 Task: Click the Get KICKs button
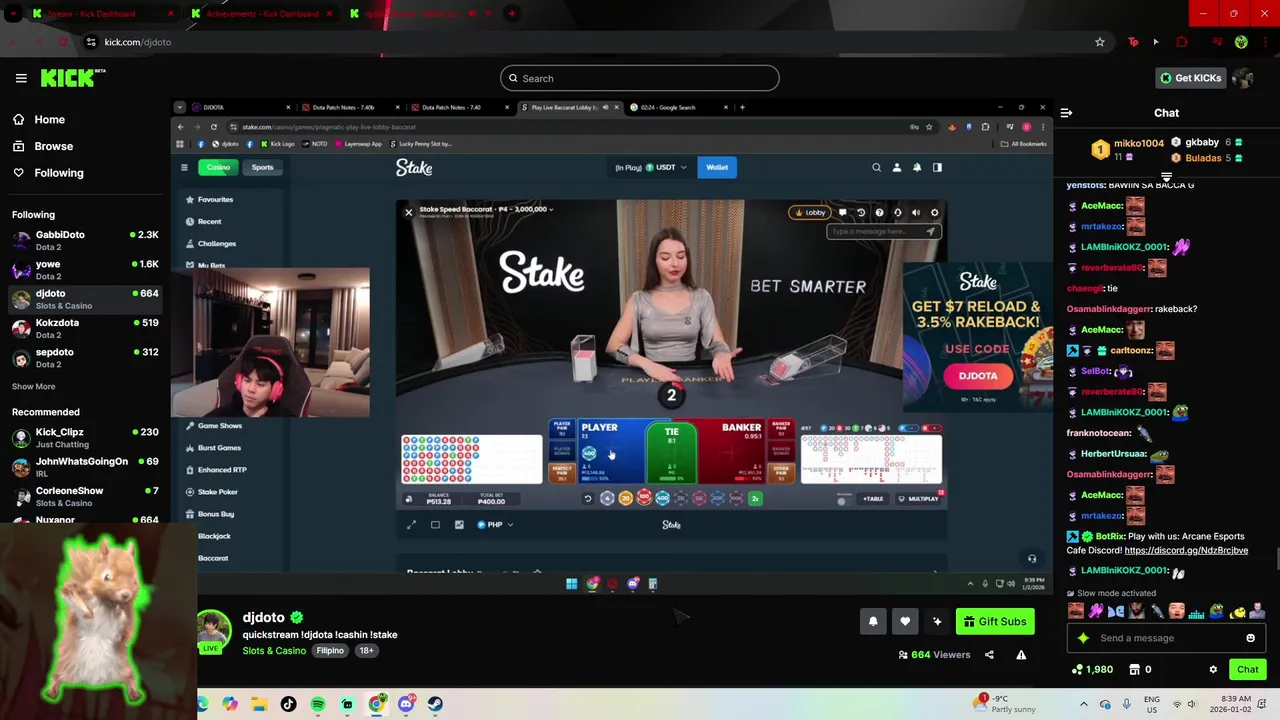[1189, 78]
